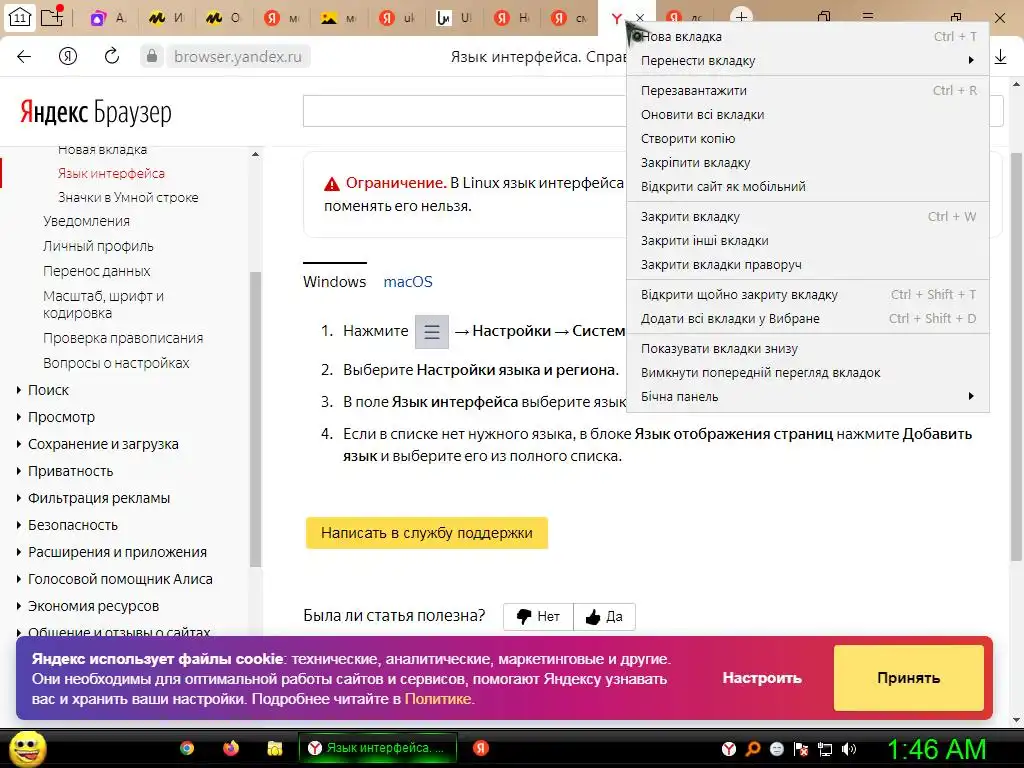Switch to the tab right of the active tab
1024x768 pixels.
tap(686, 18)
